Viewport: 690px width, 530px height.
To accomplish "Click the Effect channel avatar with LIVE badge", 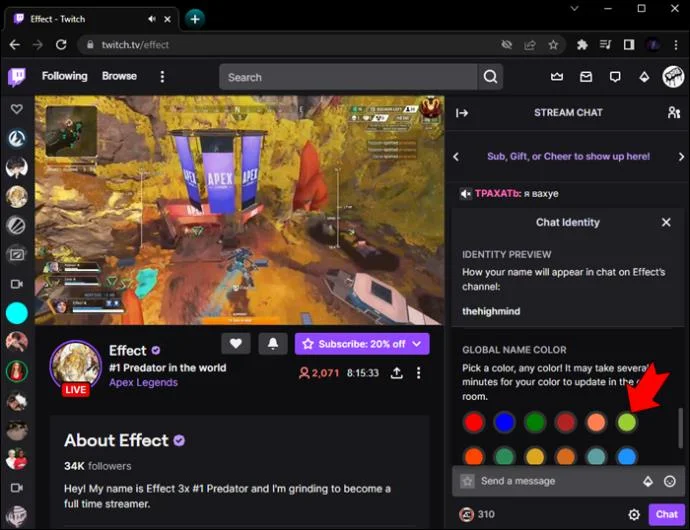I will point(76,367).
